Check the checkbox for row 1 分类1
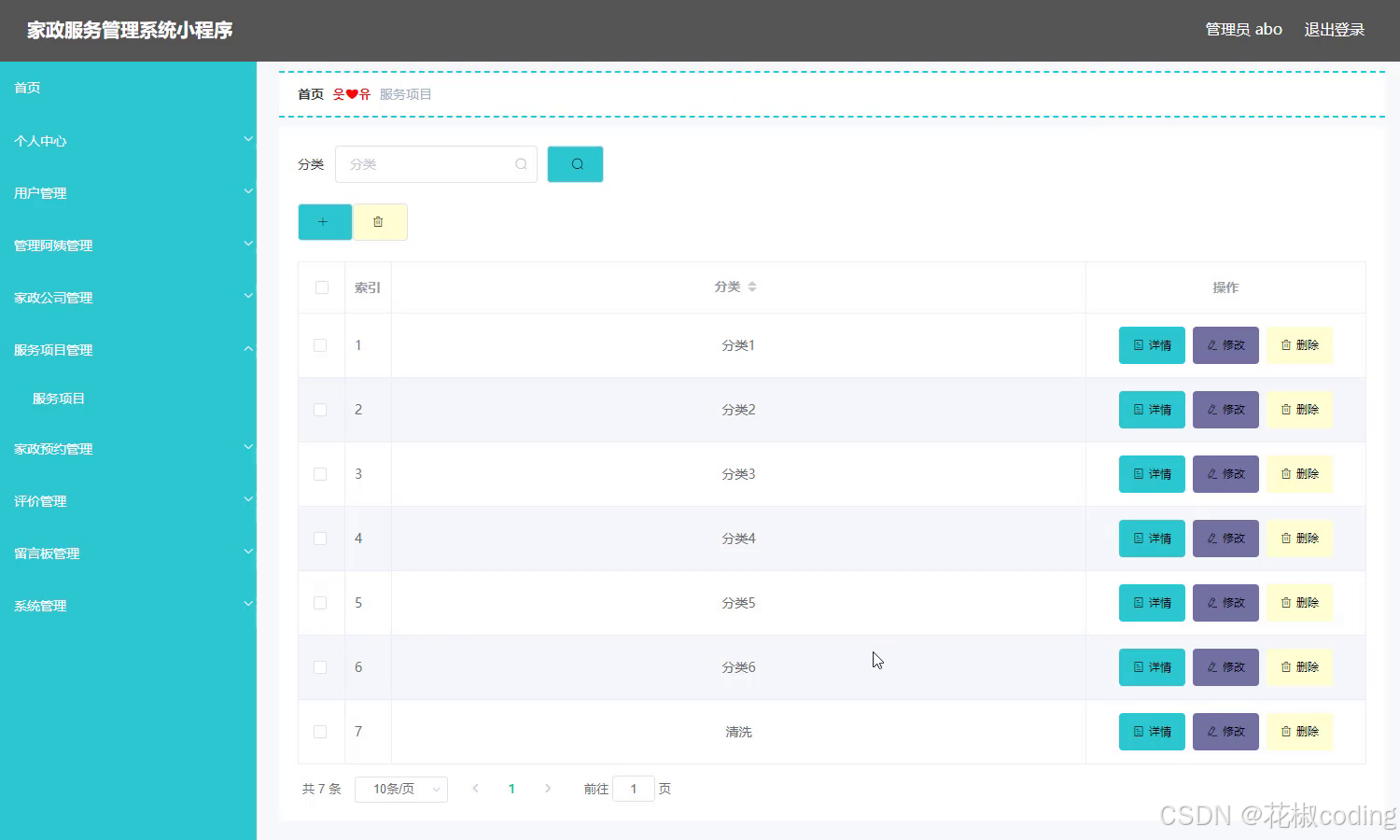The width and height of the screenshot is (1400, 840). click(x=320, y=345)
